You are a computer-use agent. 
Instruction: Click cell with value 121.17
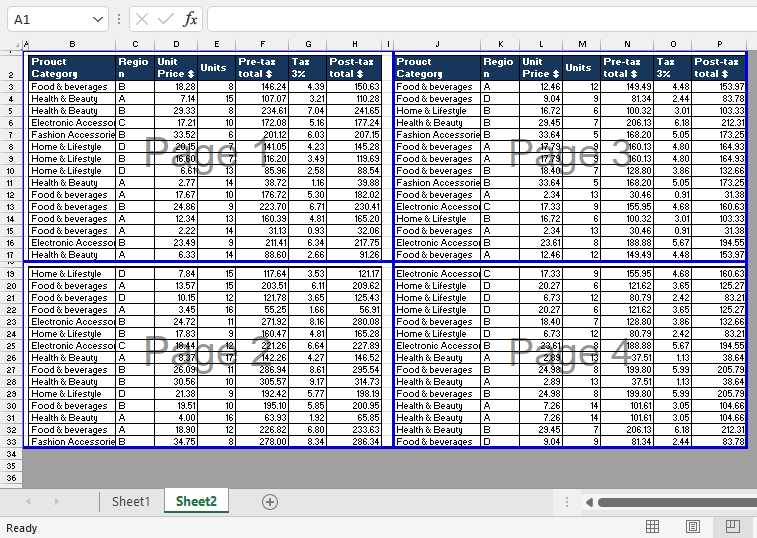[x=354, y=274]
